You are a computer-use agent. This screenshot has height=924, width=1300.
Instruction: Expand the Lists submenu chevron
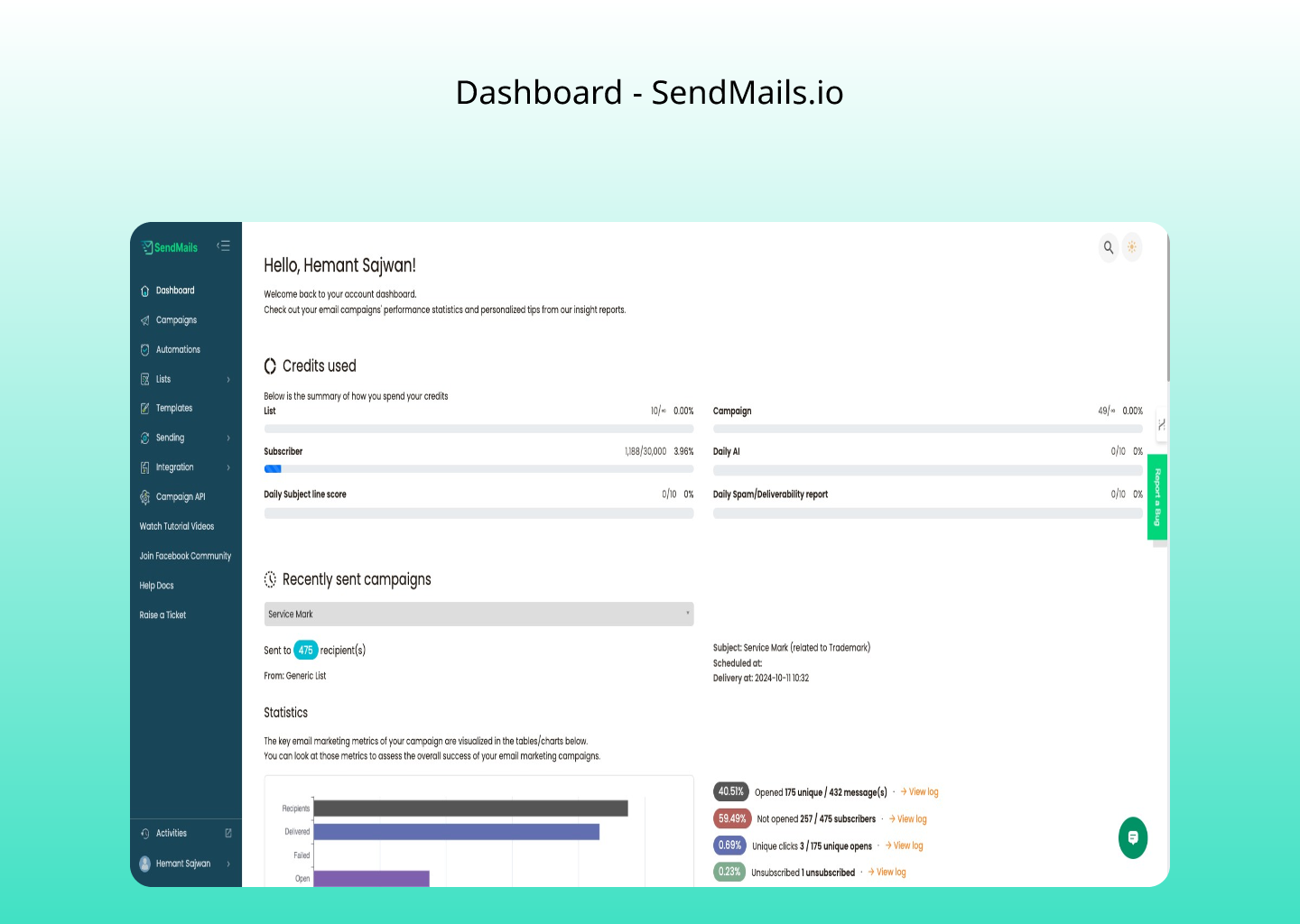coord(228,380)
